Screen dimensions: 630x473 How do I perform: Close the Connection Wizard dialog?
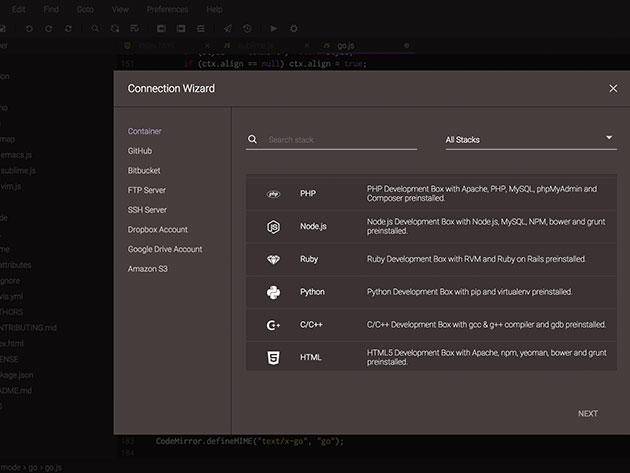[x=613, y=88]
